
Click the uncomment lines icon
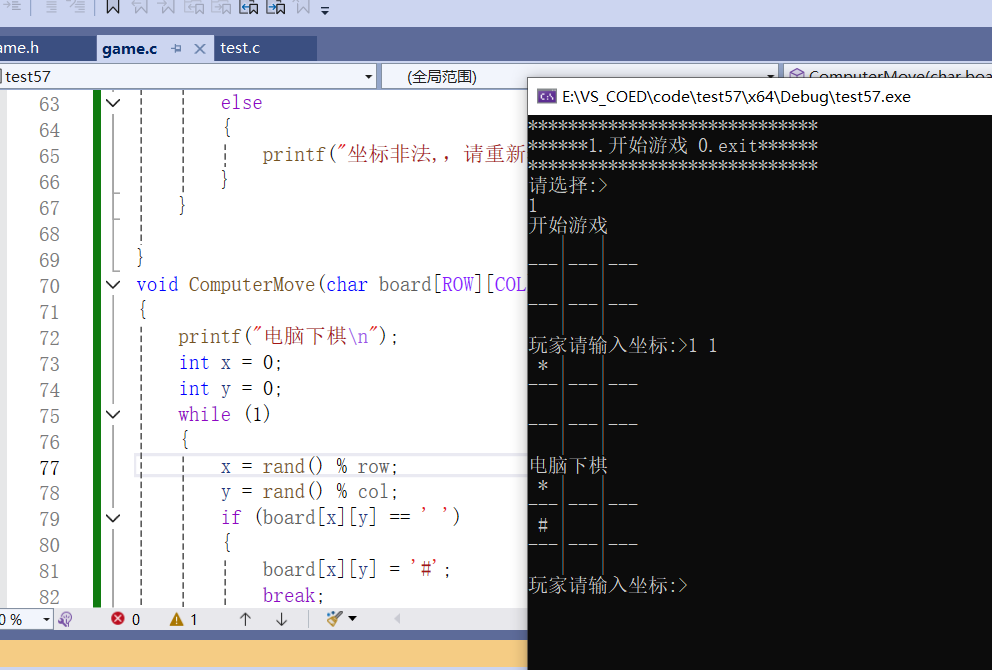(x=77, y=7)
